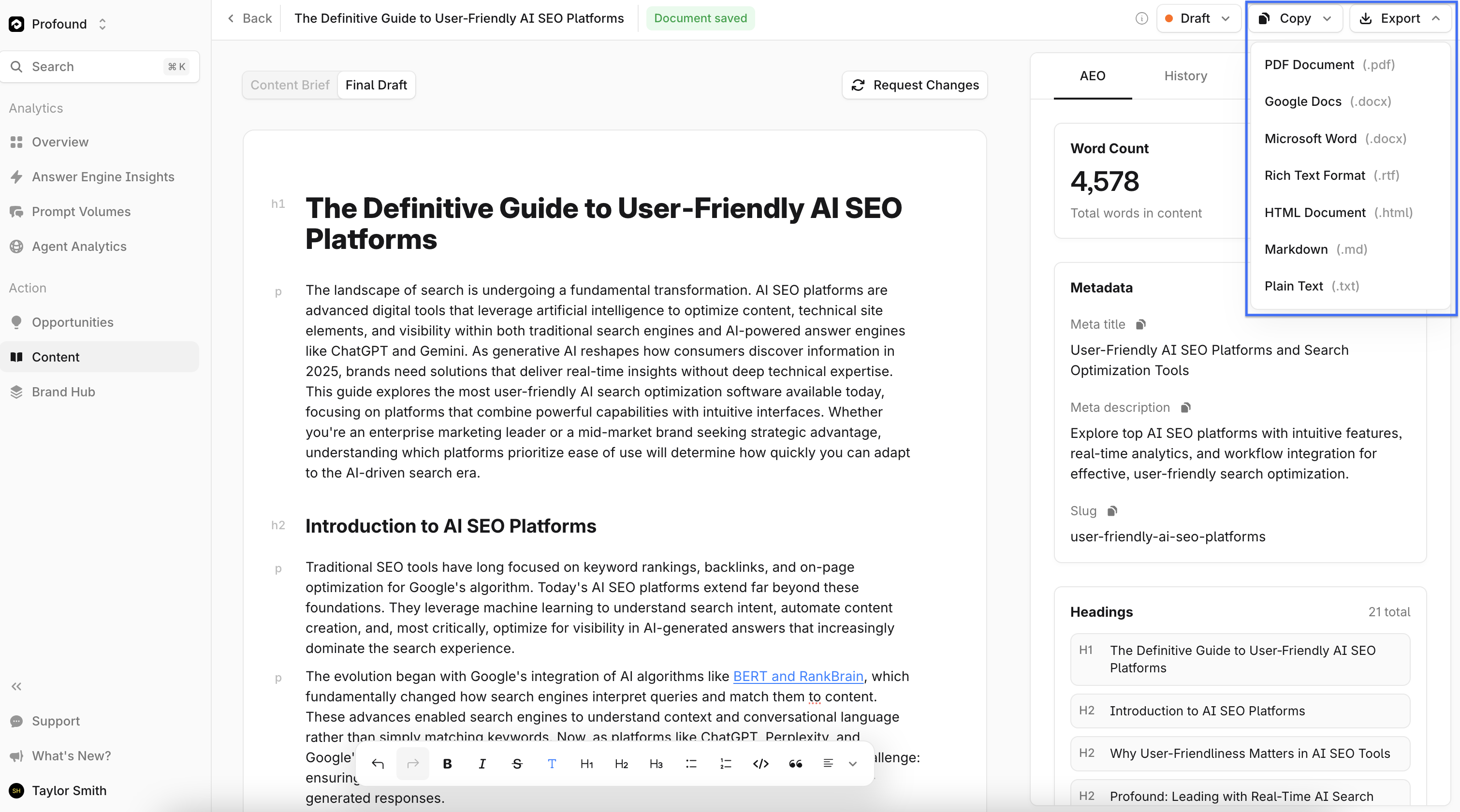Click the document title in header bar
The image size is (1460, 812).
[x=459, y=18]
